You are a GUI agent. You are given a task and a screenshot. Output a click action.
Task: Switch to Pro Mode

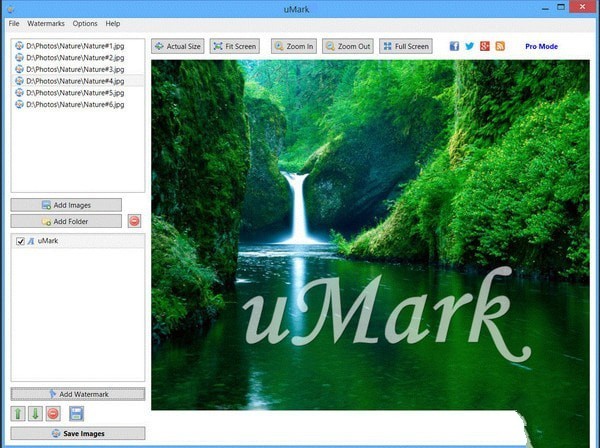click(541, 46)
